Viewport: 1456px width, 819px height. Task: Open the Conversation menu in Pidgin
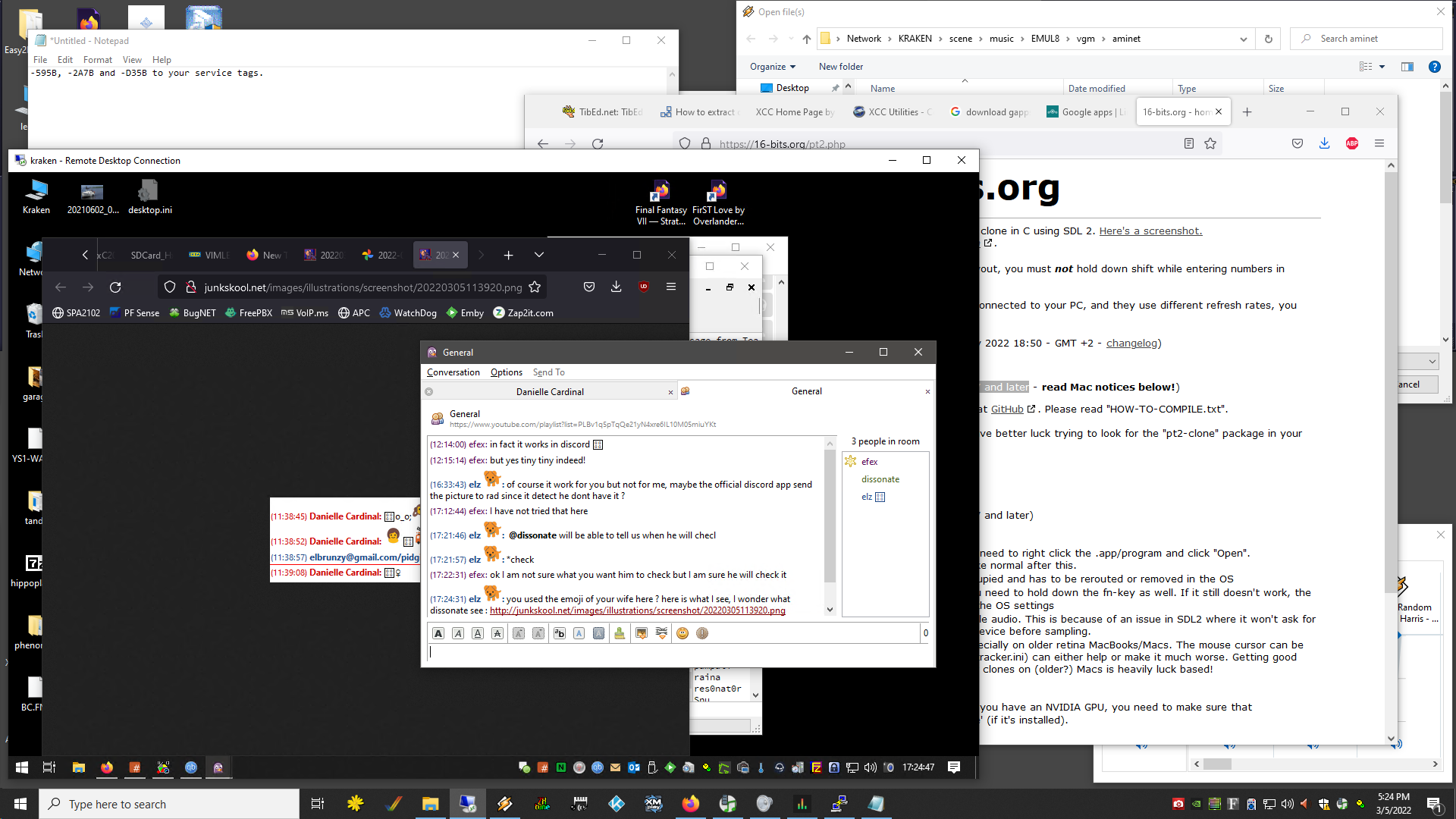[x=453, y=372]
